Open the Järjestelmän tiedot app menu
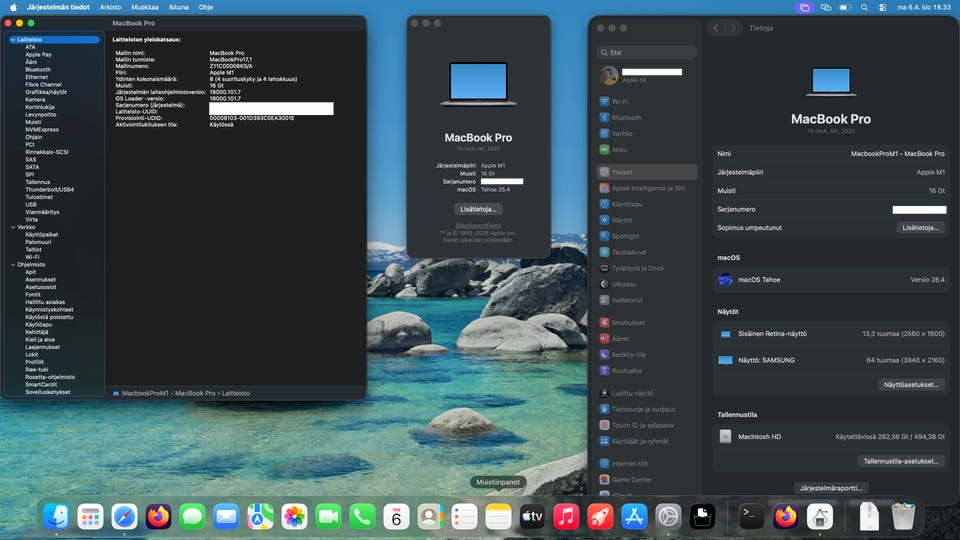Viewport: 960px width, 540px height. [58, 7]
